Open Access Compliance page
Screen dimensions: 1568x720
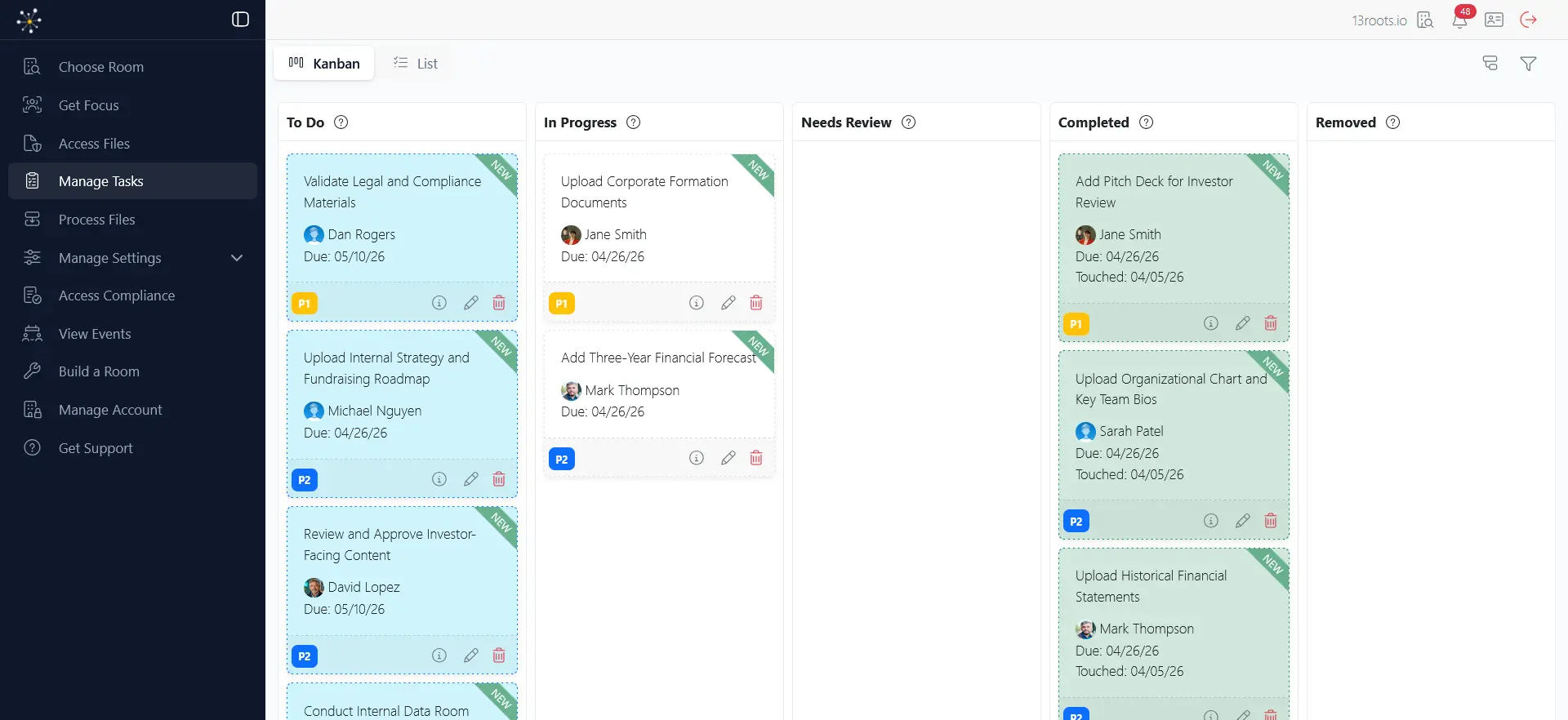tap(132, 296)
